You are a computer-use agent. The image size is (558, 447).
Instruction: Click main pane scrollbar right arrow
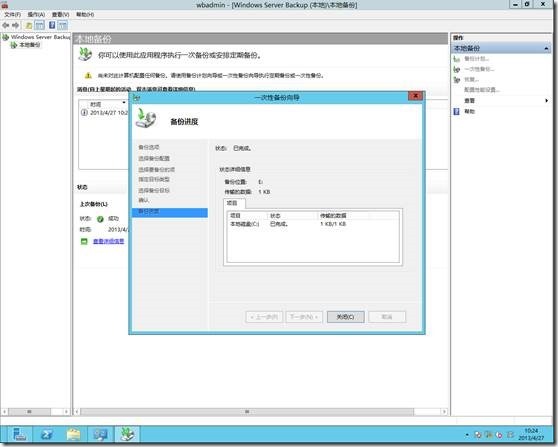[x=444, y=412]
